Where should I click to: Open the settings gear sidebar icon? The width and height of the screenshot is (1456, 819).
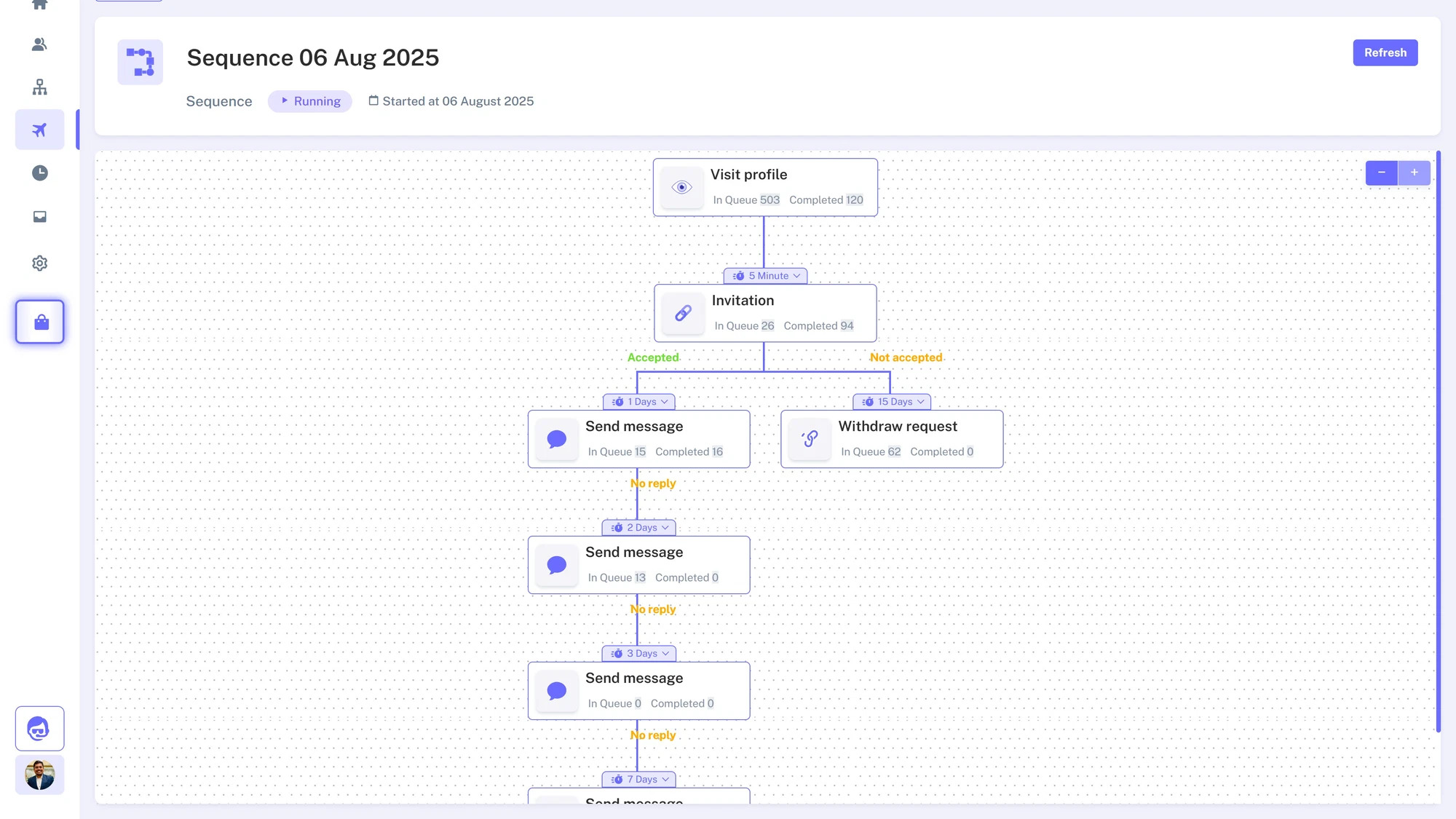(x=39, y=263)
